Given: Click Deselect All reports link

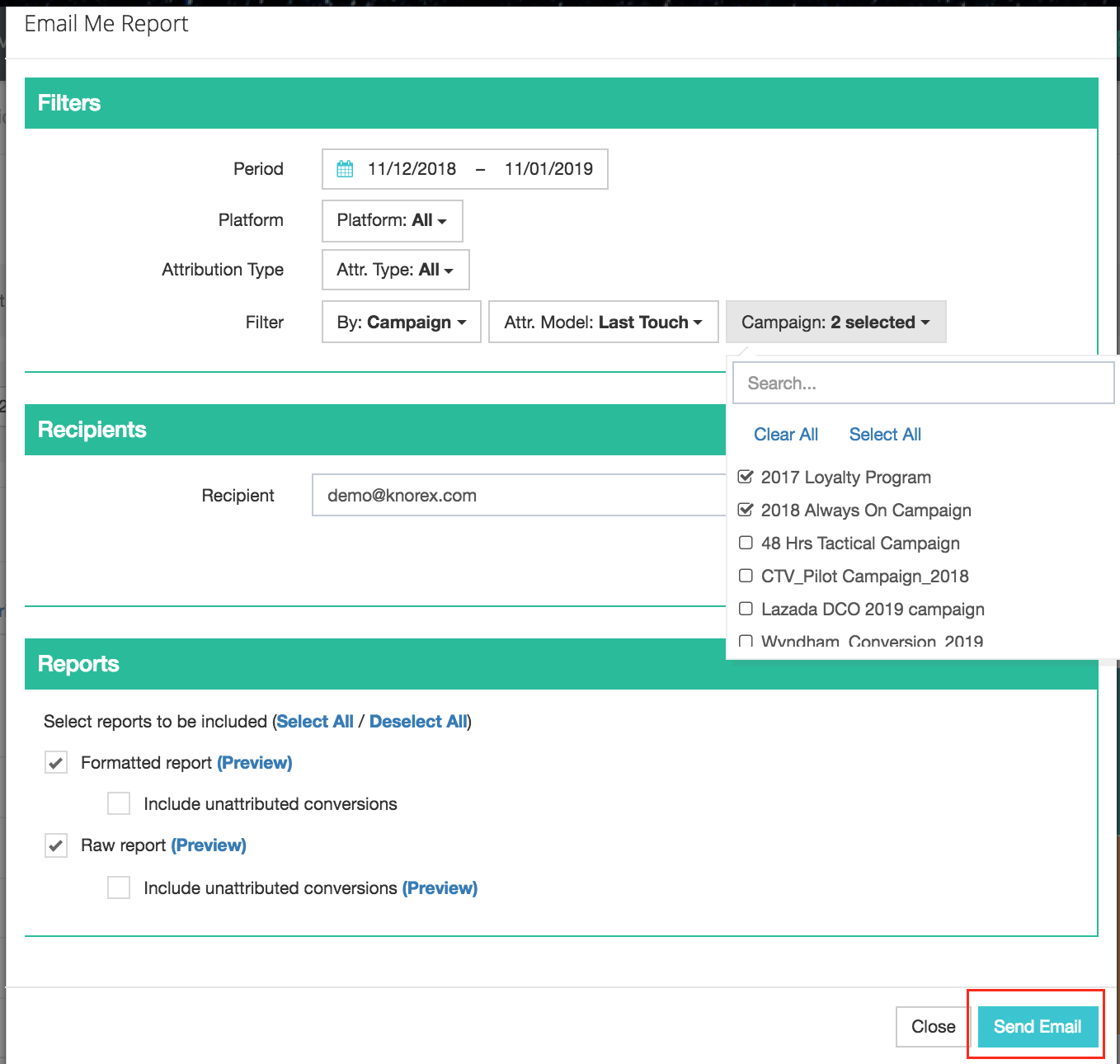Looking at the screenshot, I should (418, 722).
